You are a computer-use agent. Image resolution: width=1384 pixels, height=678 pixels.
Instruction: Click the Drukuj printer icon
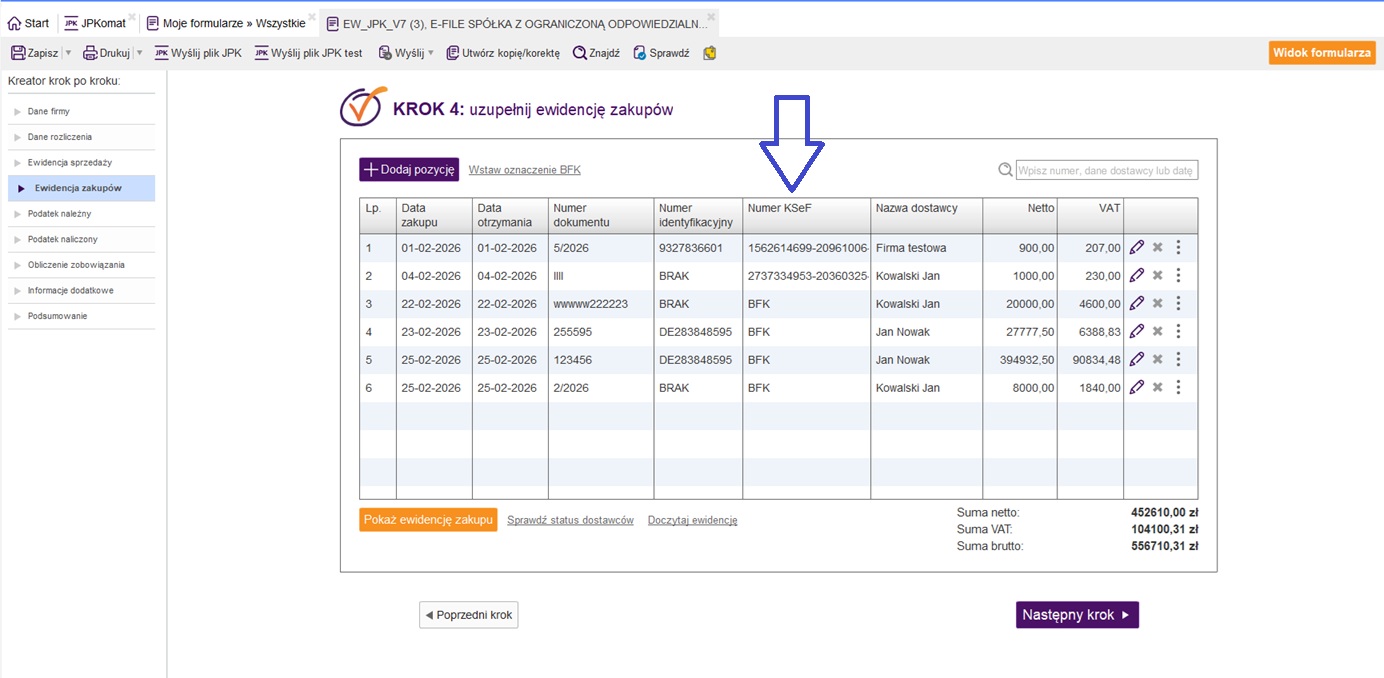tap(90, 53)
